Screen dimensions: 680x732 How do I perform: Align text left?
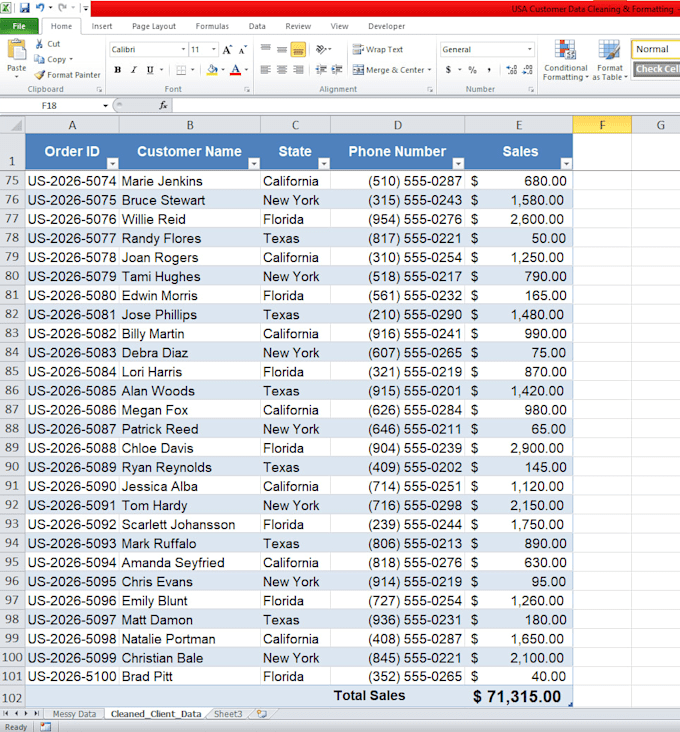click(x=266, y=70)
